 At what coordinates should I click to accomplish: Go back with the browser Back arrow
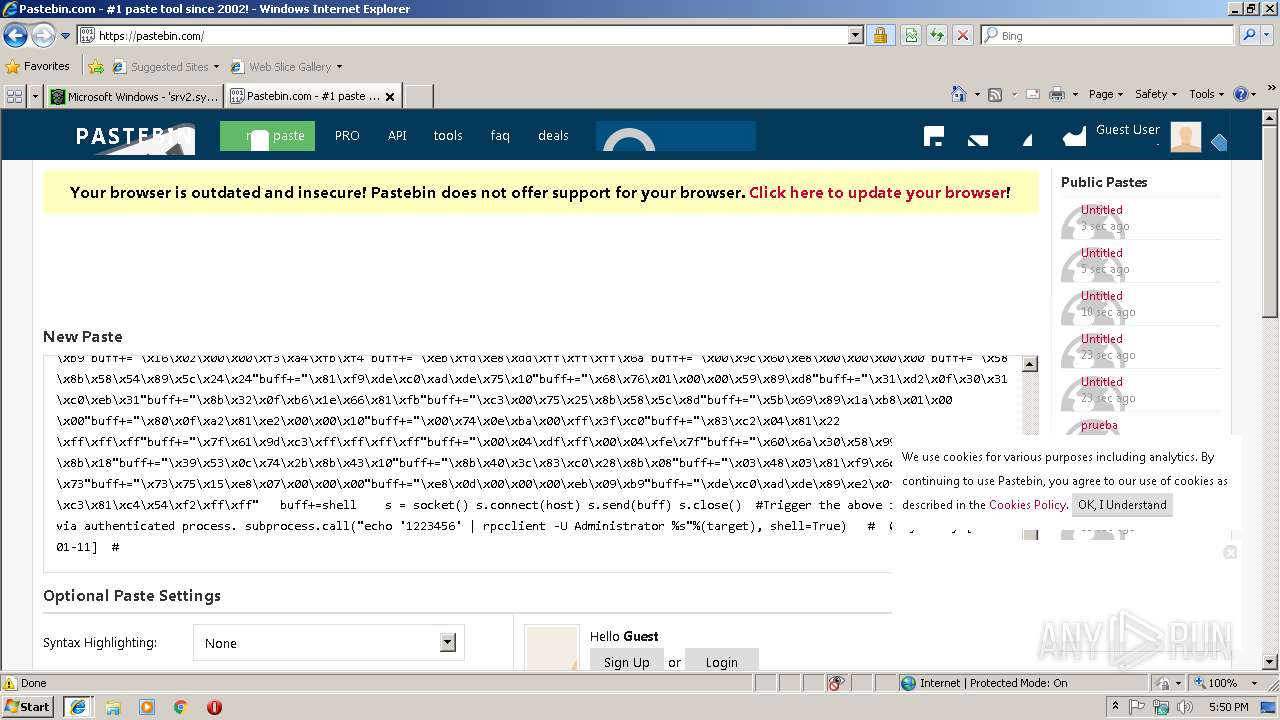(x=15, y=36)
